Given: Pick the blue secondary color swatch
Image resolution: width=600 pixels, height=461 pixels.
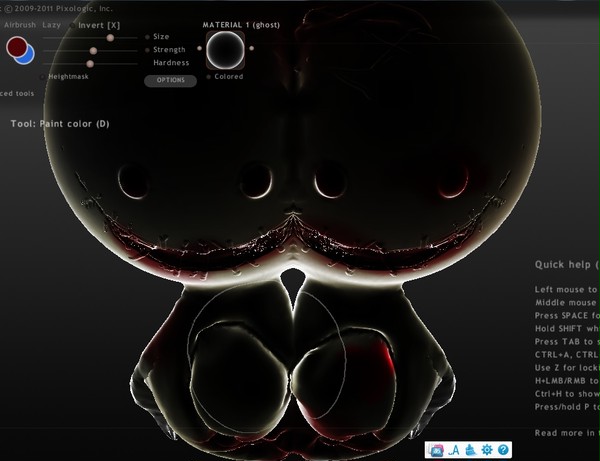Looking at the screenshot, I should click(27, 57).
